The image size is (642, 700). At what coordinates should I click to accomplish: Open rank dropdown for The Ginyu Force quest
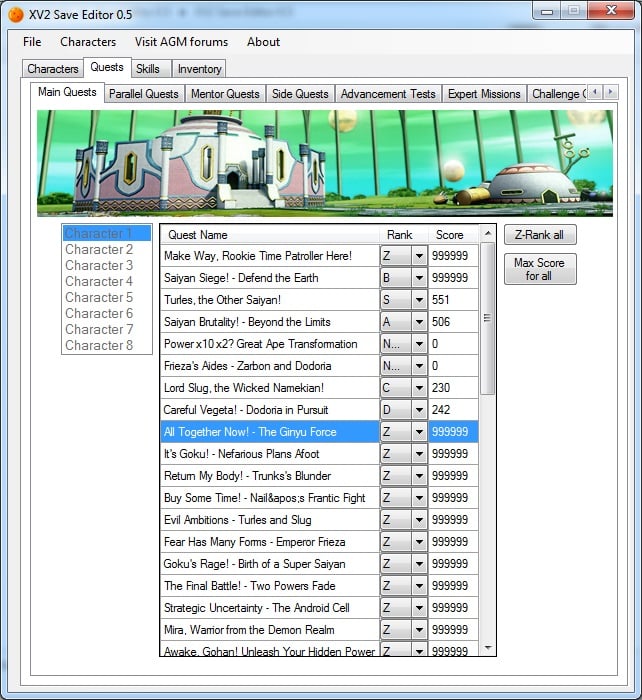(419, 432)
